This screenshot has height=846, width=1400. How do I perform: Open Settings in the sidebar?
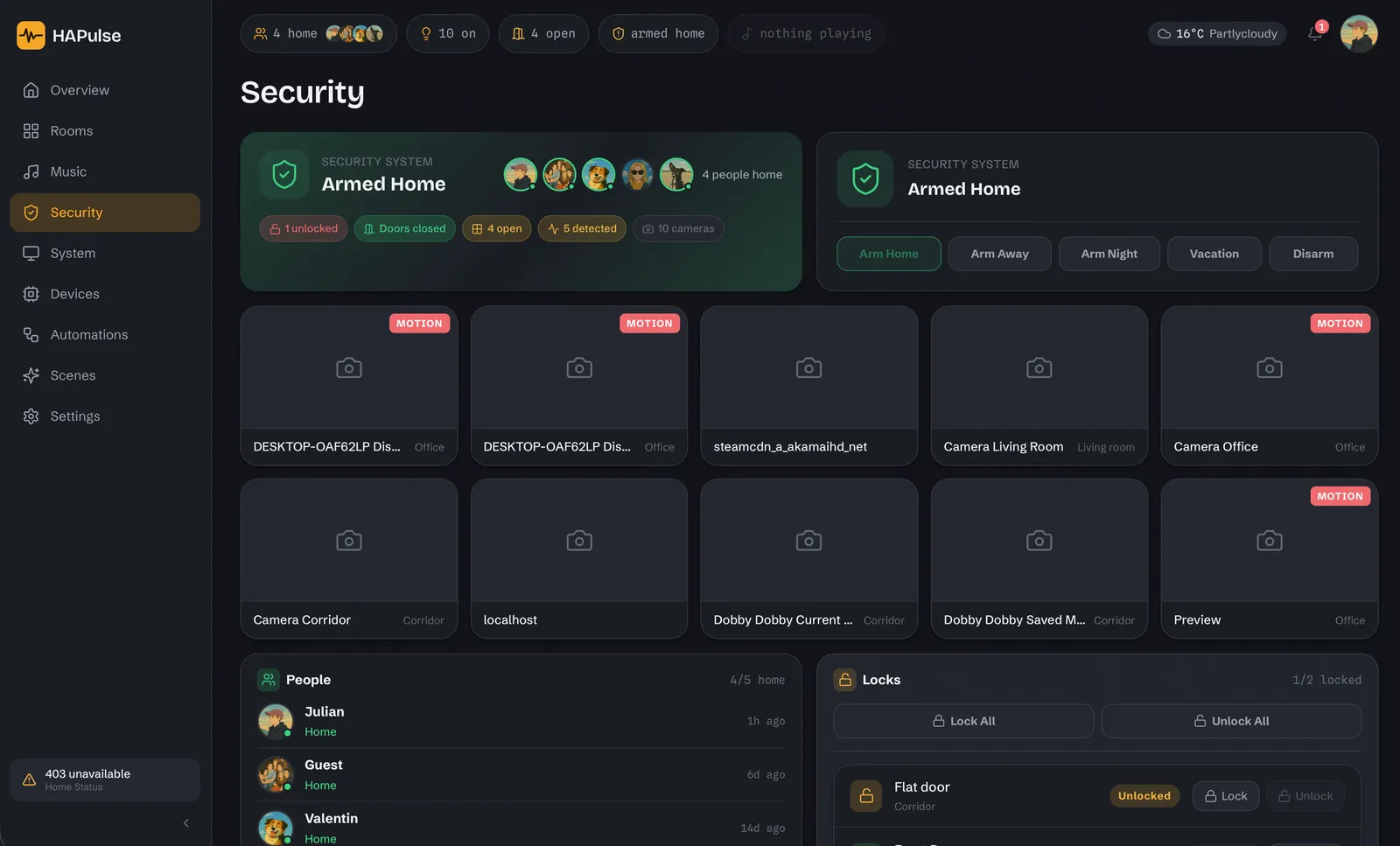pyautogui.click(x=105, y=416)
